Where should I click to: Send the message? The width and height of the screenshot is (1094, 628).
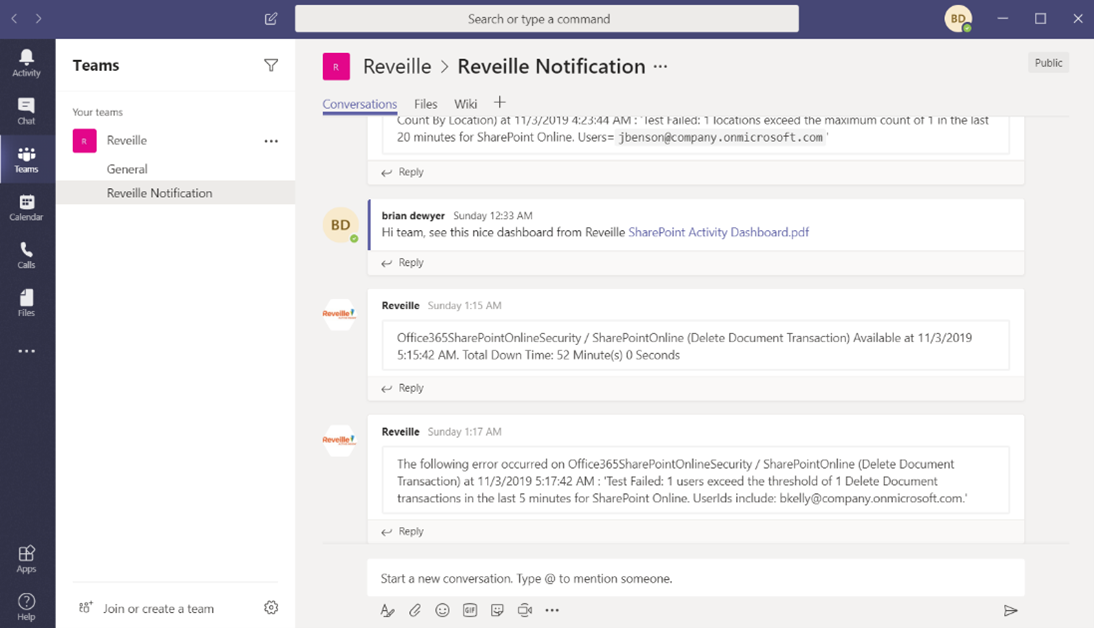point(1010,611)
